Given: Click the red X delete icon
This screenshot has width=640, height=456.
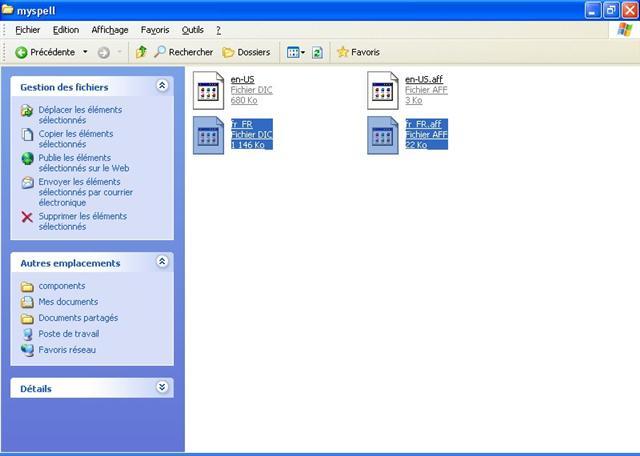Looking at the screenshot, I should tap(27, 217).
